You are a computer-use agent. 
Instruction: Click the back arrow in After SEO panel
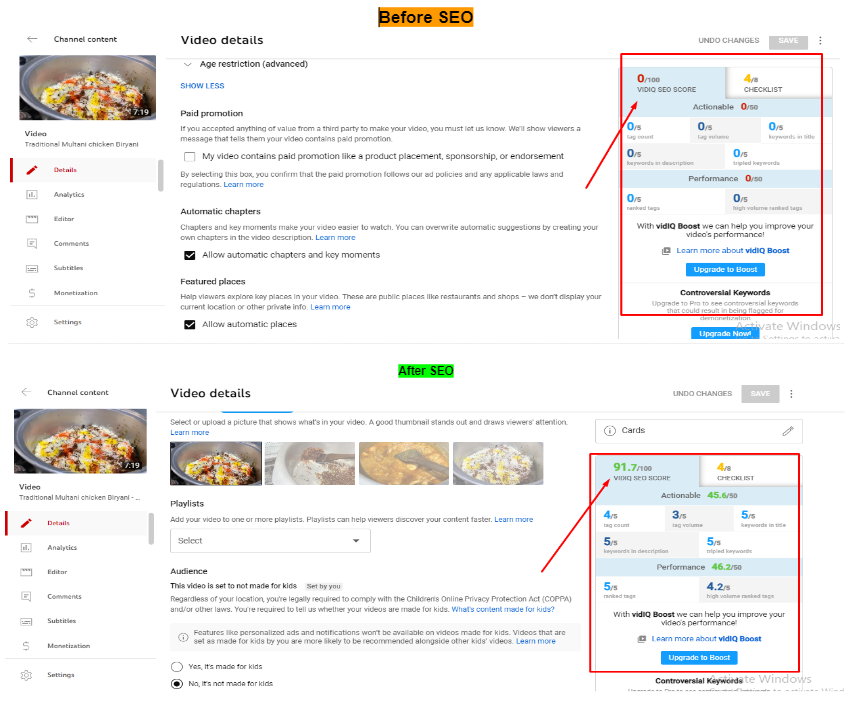tap(26, 392)
